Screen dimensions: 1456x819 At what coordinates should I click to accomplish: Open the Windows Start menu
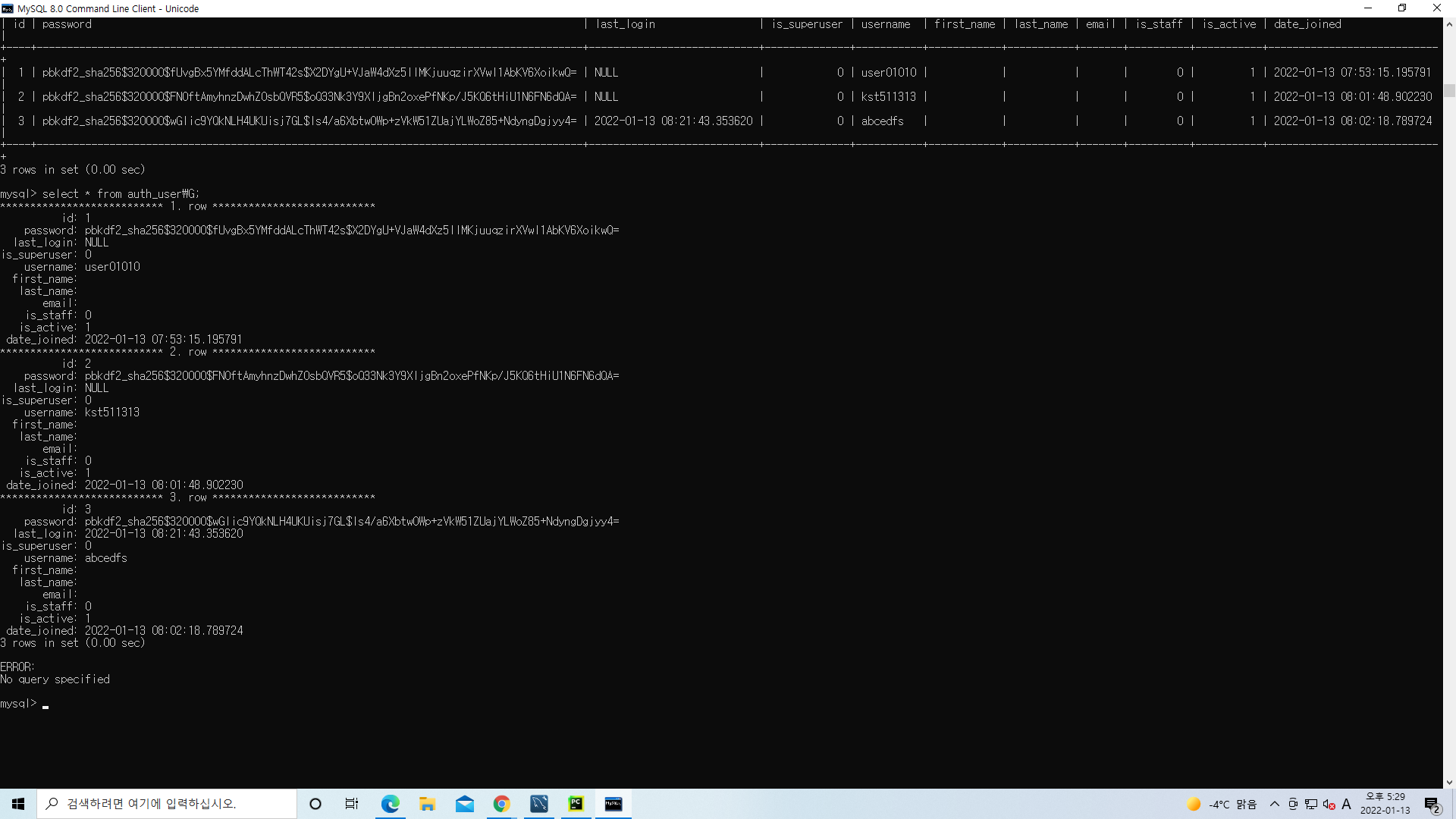[x=18, y=804]
